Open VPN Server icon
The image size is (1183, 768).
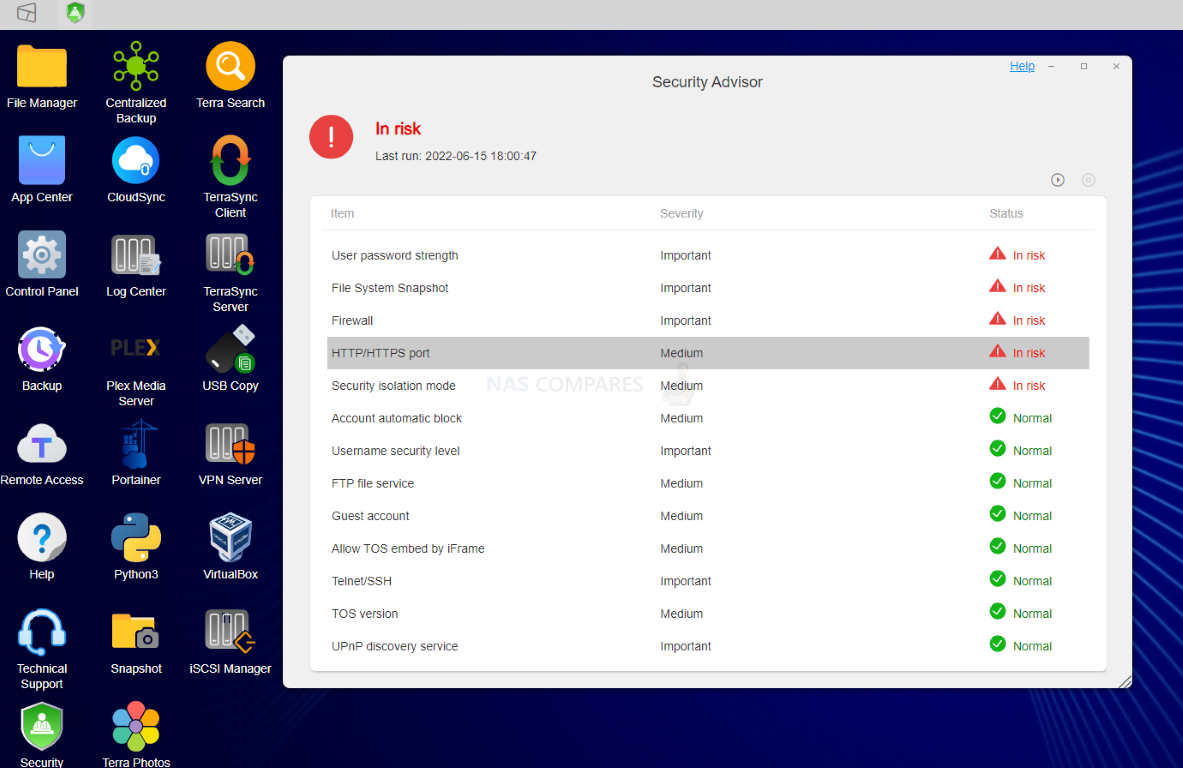230,444
